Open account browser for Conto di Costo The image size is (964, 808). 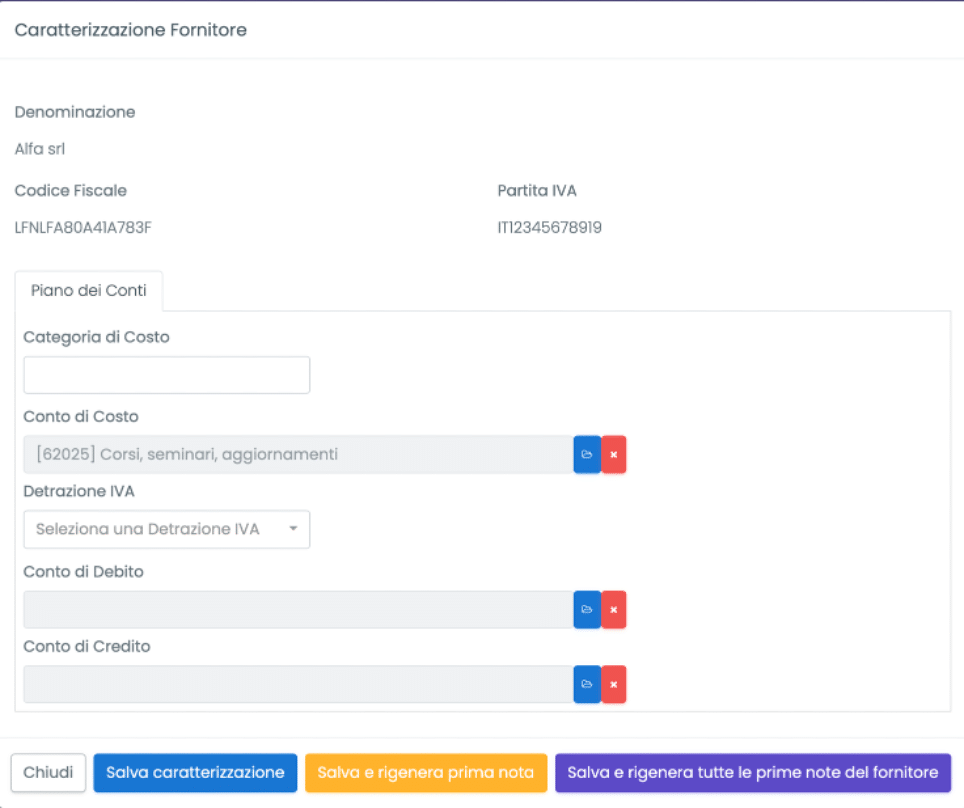587,454
